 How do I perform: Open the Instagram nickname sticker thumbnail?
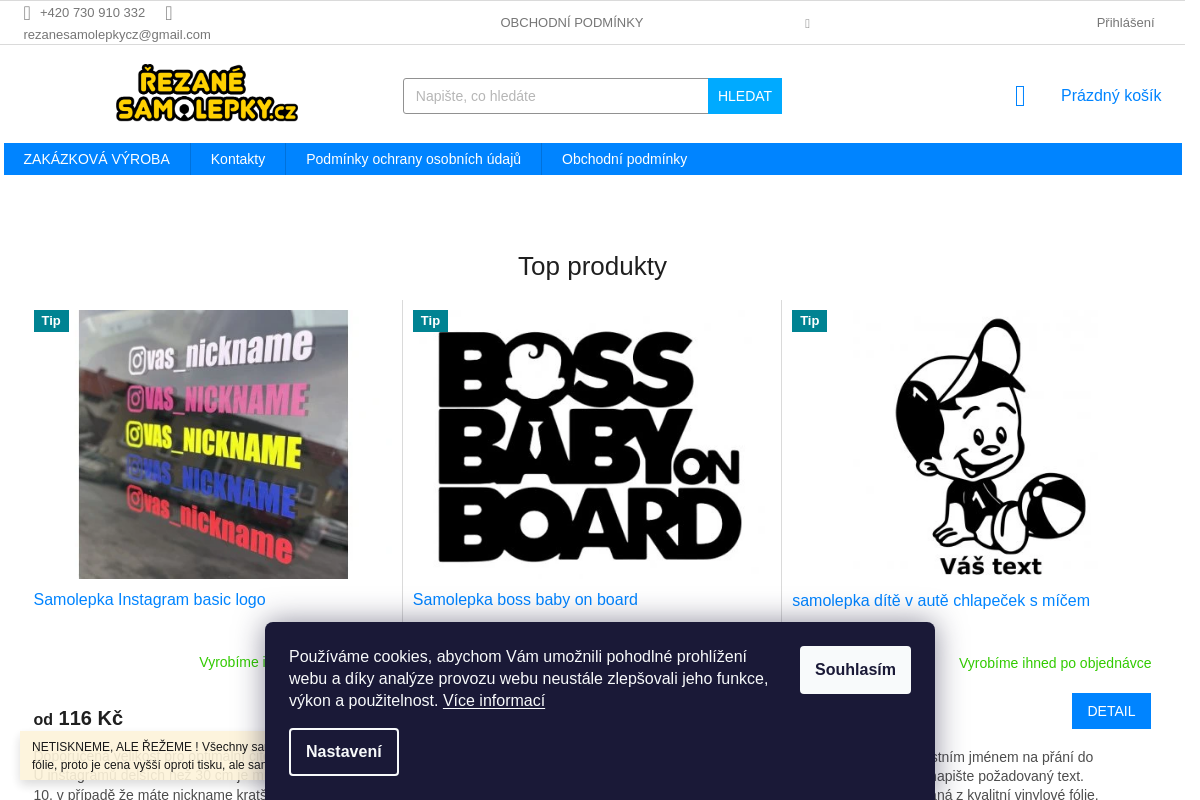(x=213, y=444)
